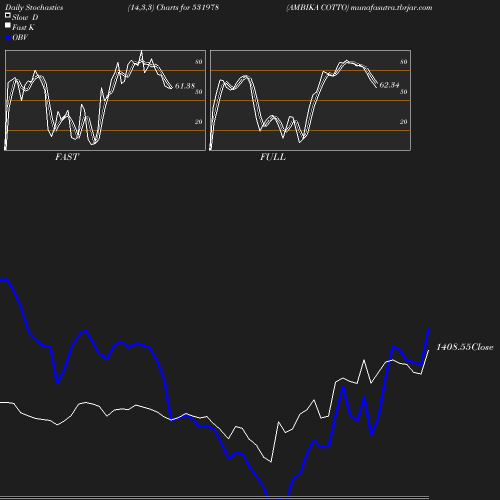
Task: Click the Fast K legend swatch
Action: pyautogui.click(x=8, y=25)
